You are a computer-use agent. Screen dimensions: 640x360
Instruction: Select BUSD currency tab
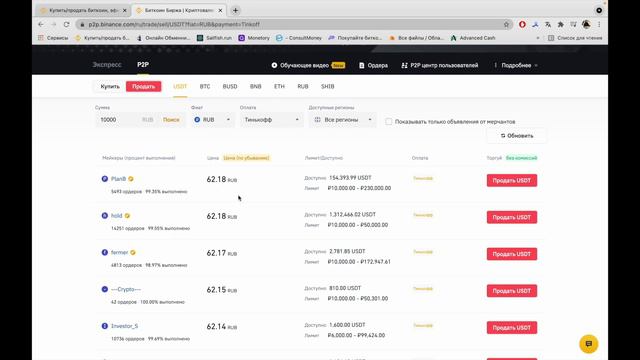(230, 87)
